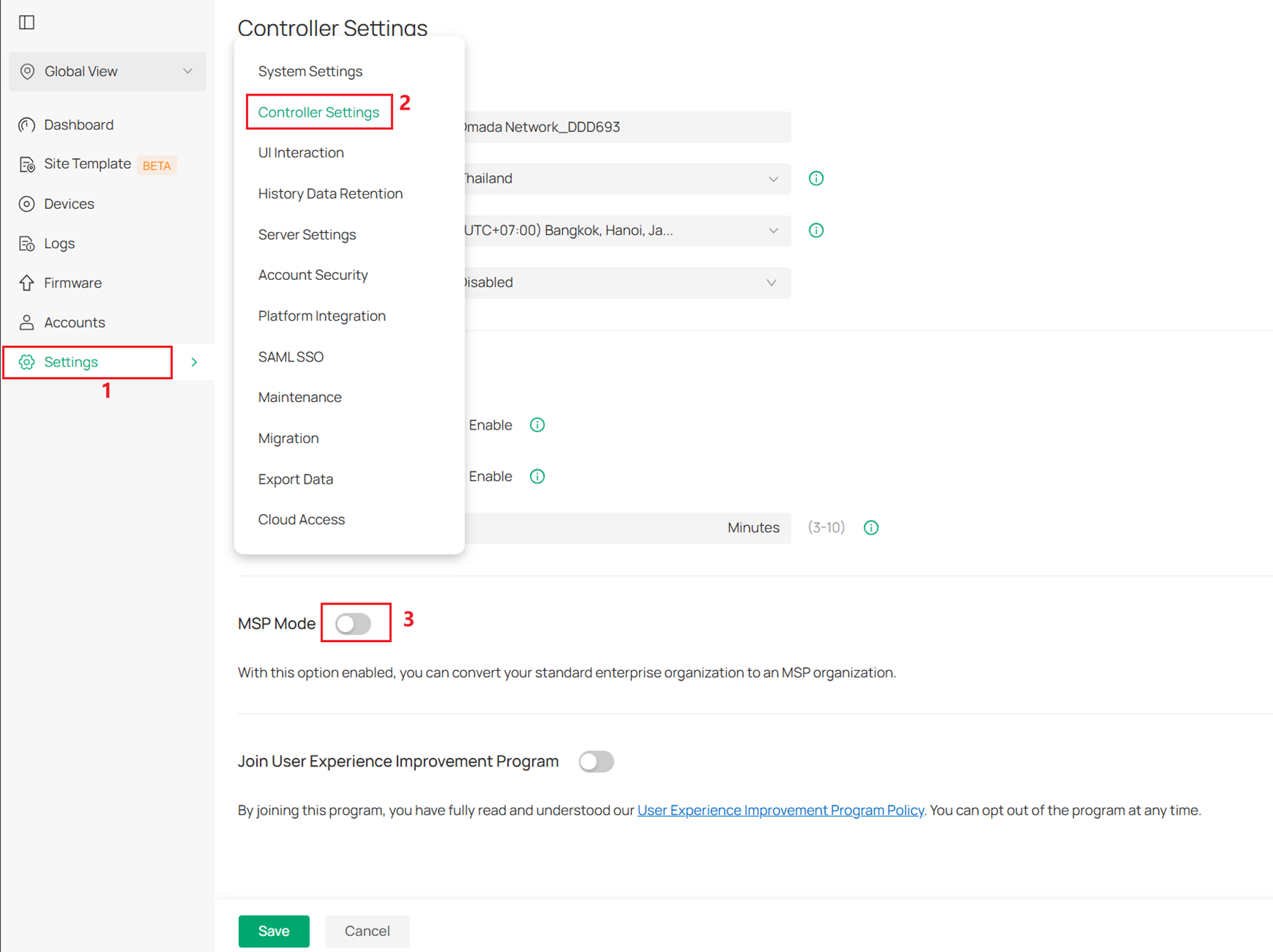Expand the Disabled dropdown selector
1273x952 pixels.
(773, 282)
